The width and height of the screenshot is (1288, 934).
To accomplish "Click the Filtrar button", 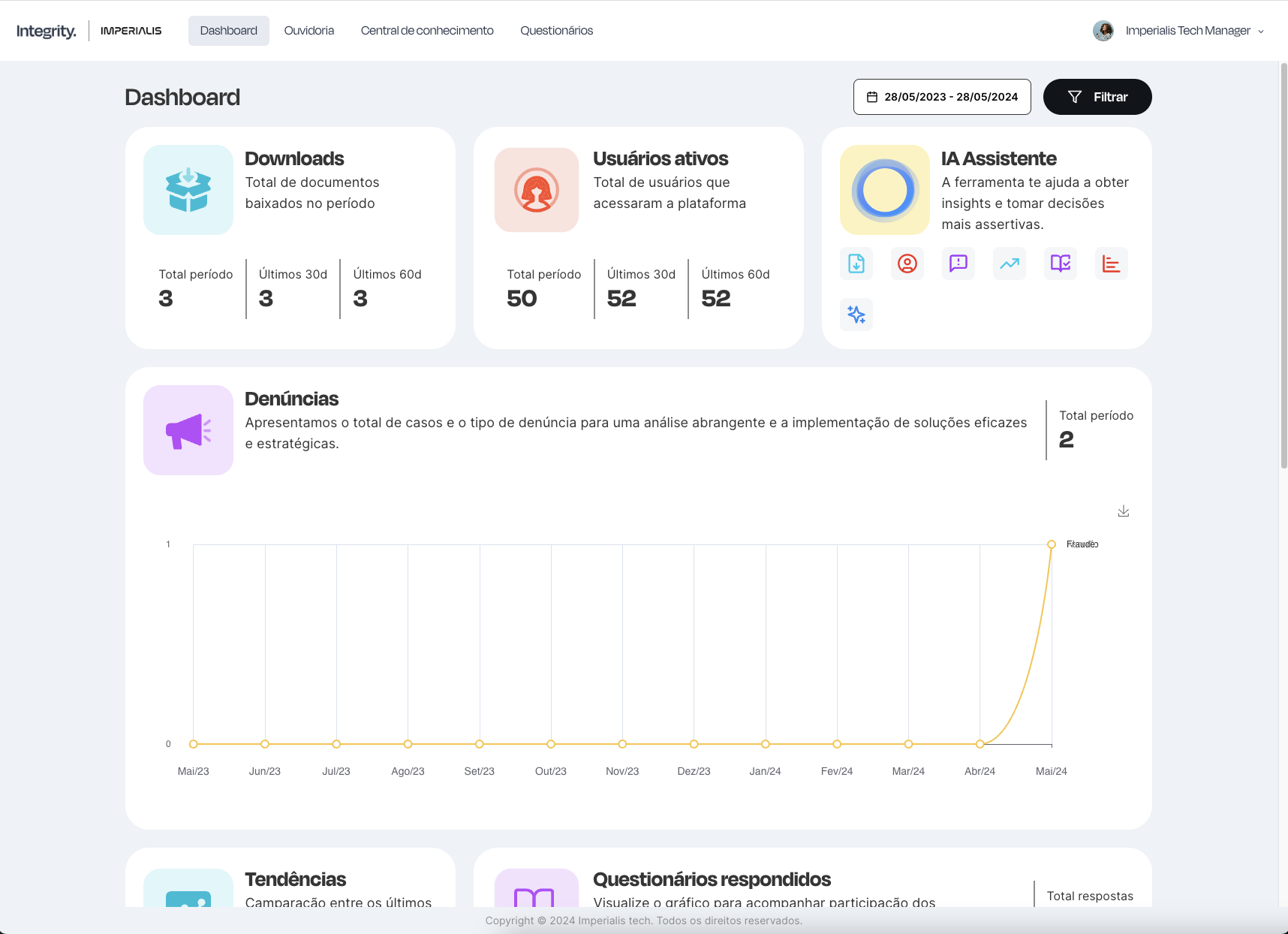I will tap(1097, 97).
